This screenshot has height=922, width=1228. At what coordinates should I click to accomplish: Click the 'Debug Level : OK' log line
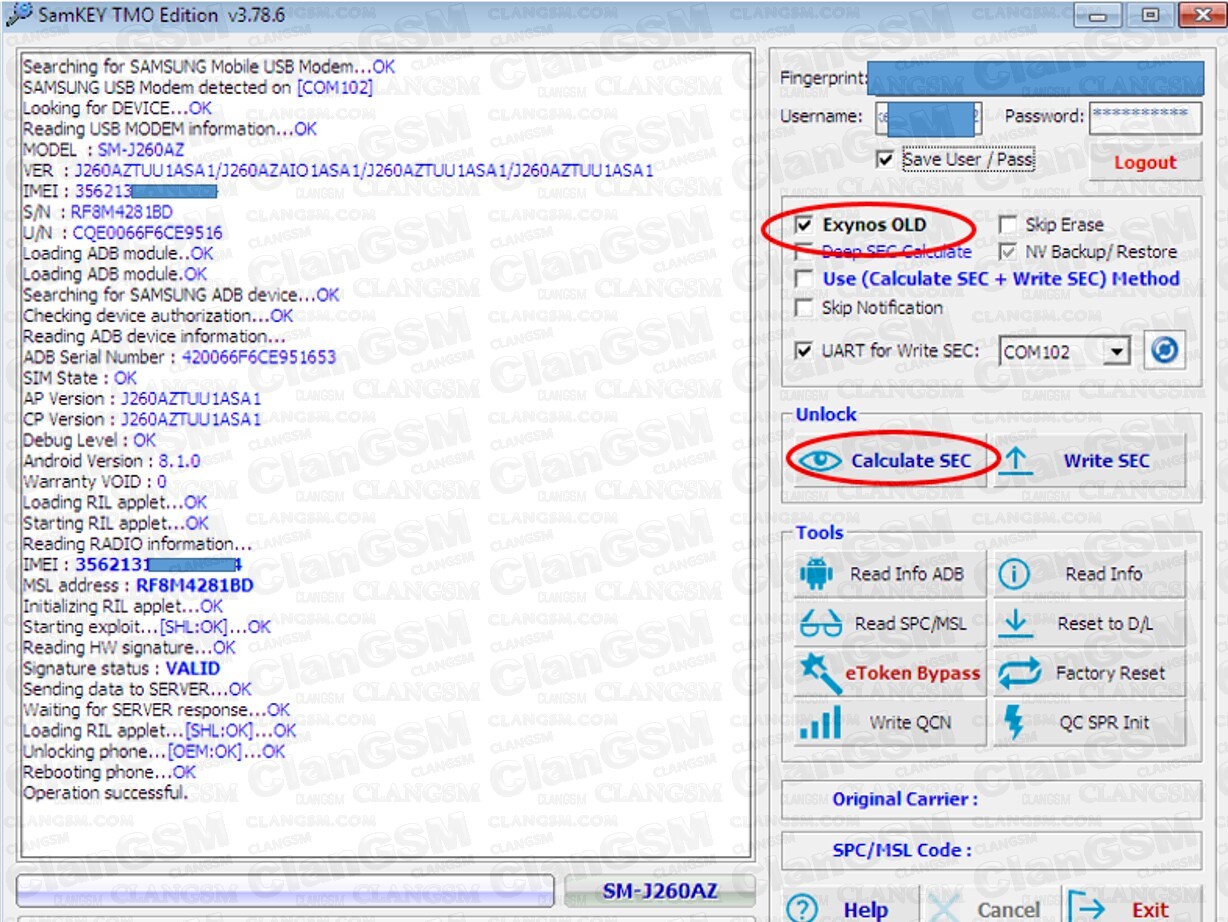coord(89,440)
